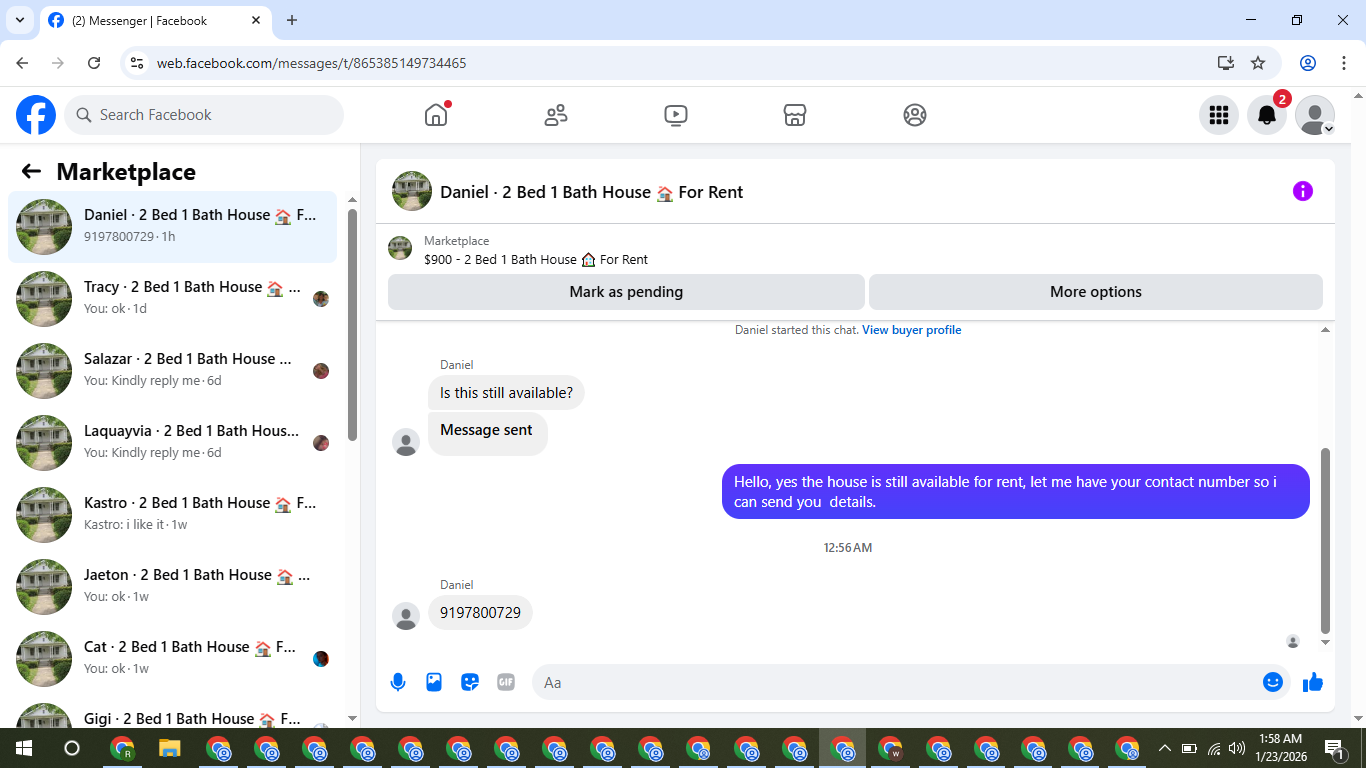Open Daniel's conversation in the chat list
The image size is (1366, 768).
pos(172,227)
